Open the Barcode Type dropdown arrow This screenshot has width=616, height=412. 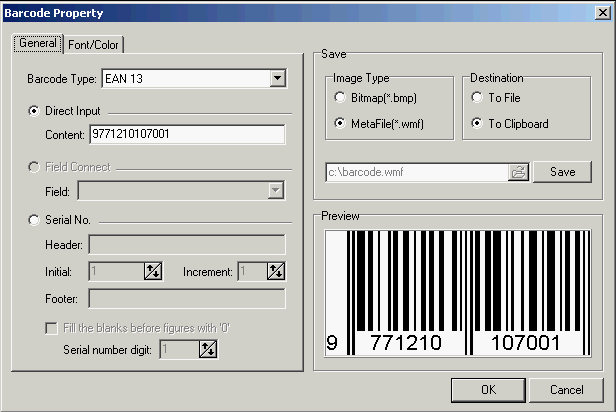pos(277,78)
